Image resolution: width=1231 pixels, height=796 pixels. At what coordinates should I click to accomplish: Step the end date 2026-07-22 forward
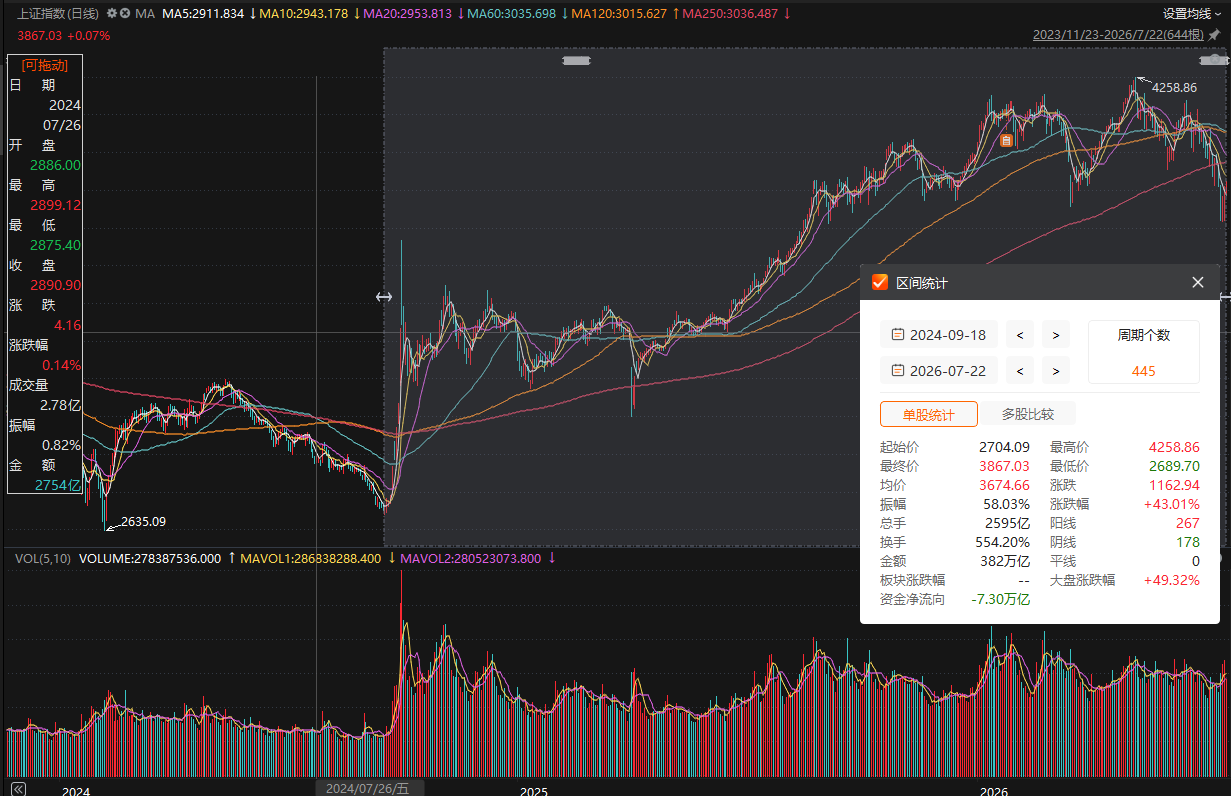(1056, 371)
